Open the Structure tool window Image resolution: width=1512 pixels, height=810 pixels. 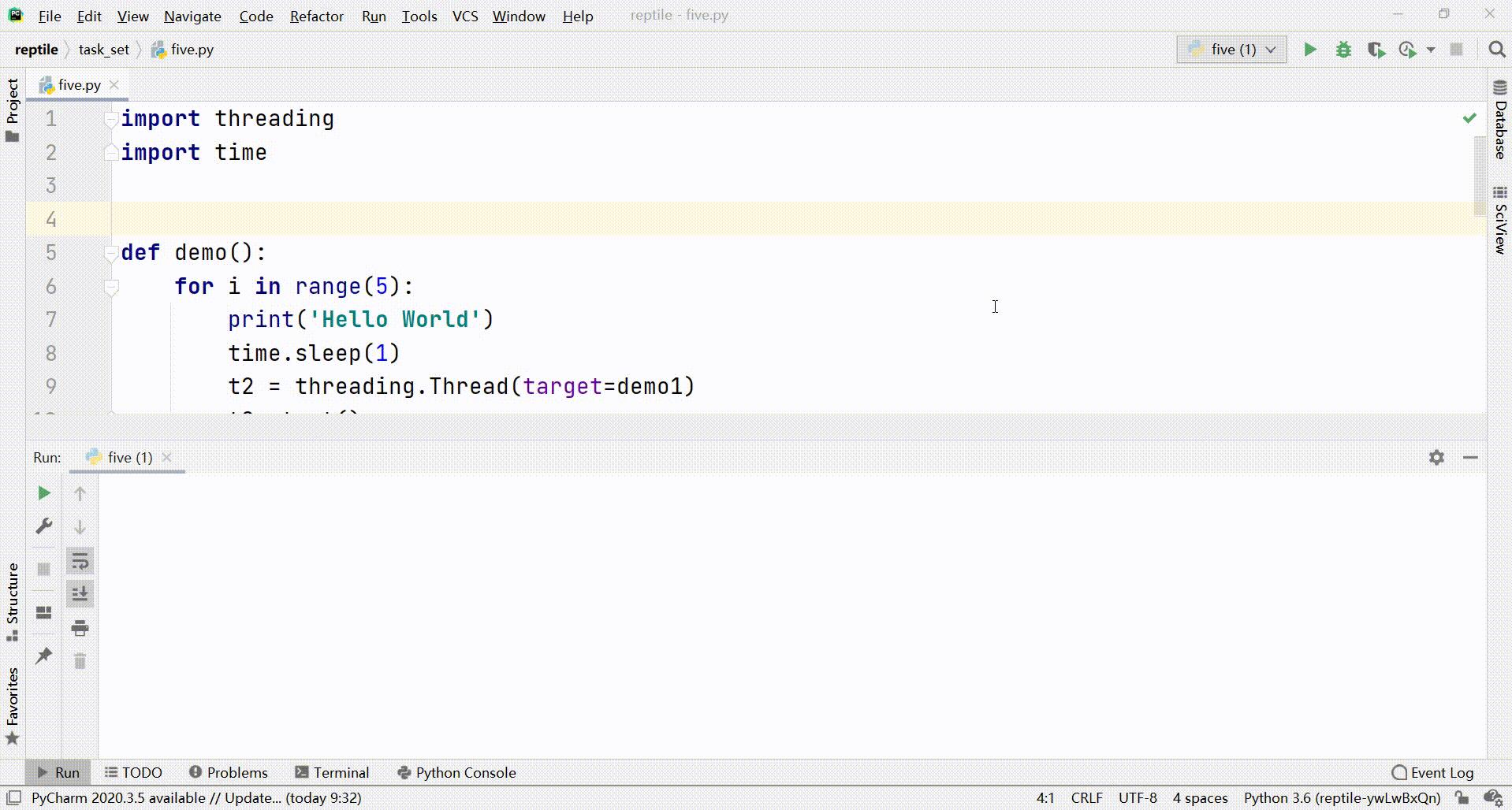pyautogui.click(x=12, y=602)
